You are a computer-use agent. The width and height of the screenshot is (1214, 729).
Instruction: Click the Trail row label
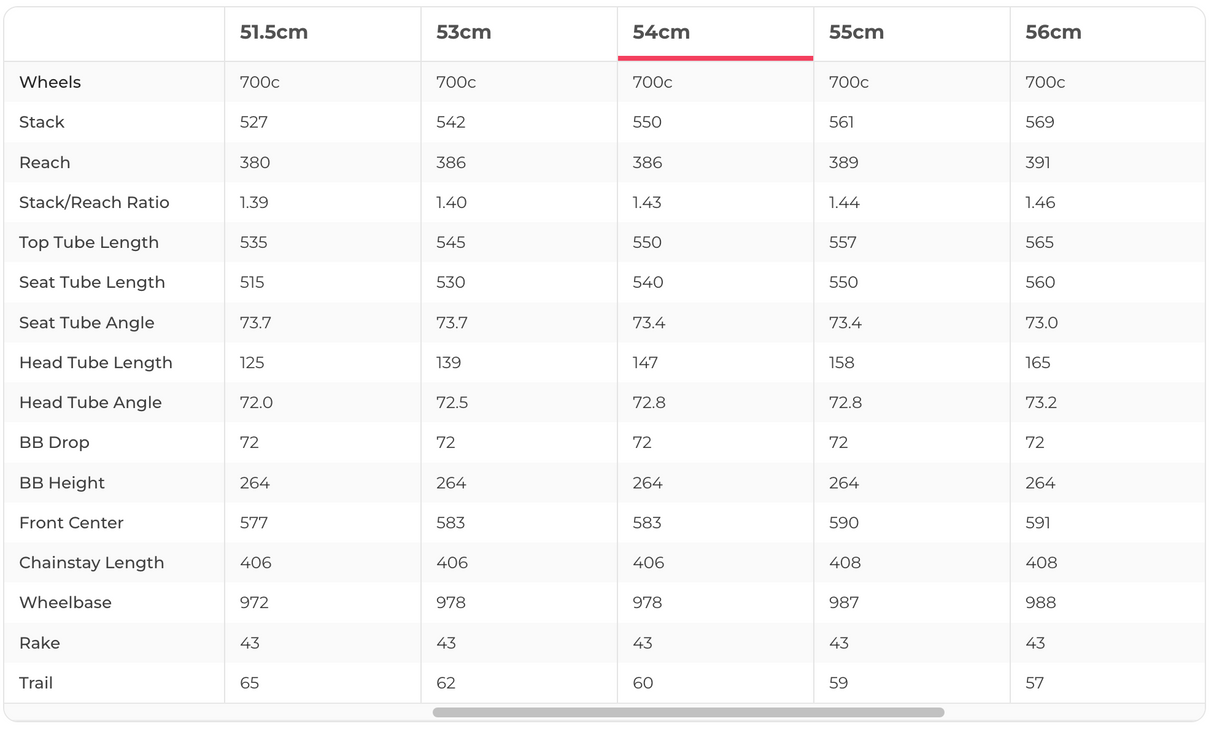[36, 683]
